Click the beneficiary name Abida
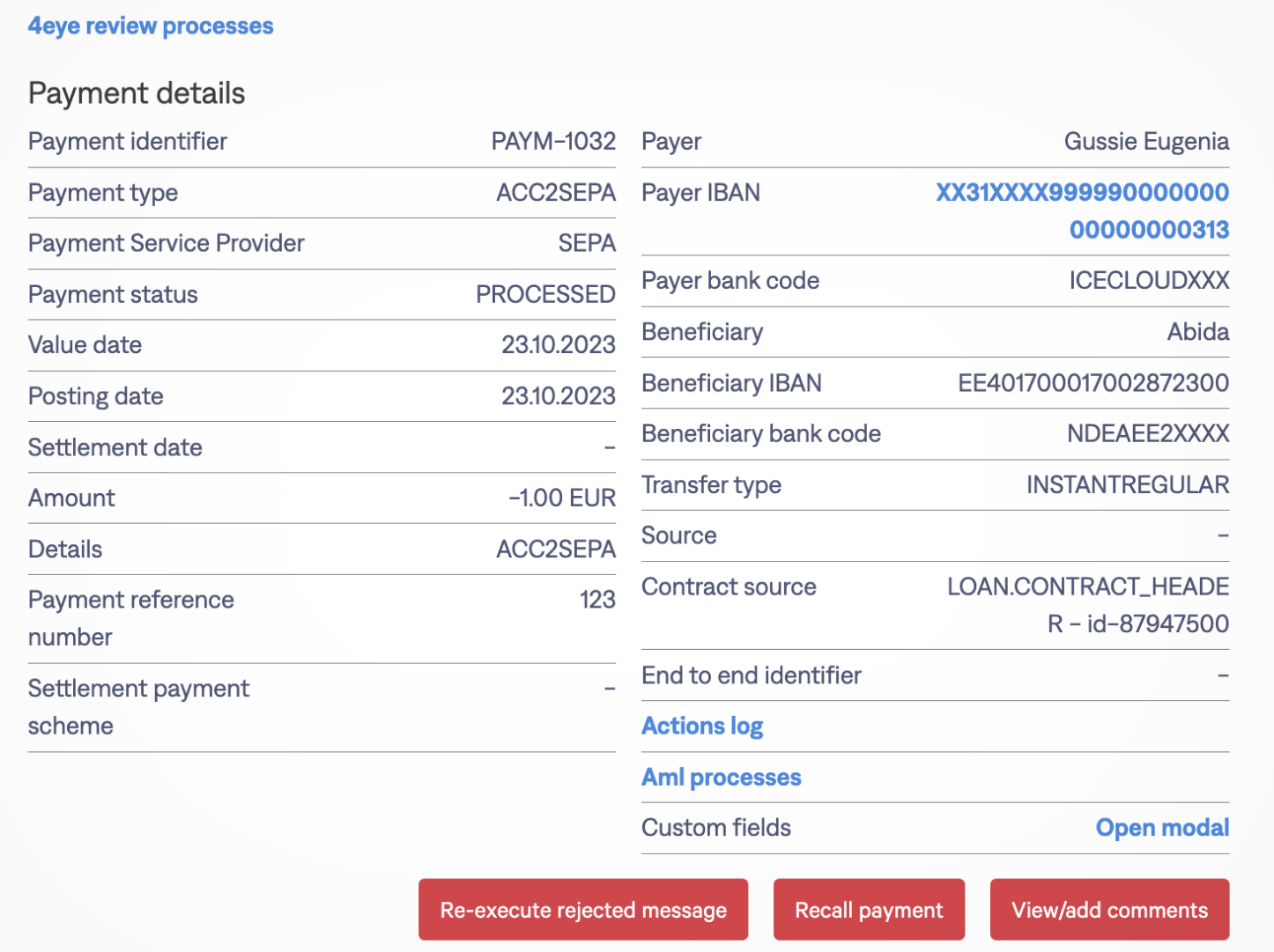This screenshot has width=1274, height=952. point(1197,332)
